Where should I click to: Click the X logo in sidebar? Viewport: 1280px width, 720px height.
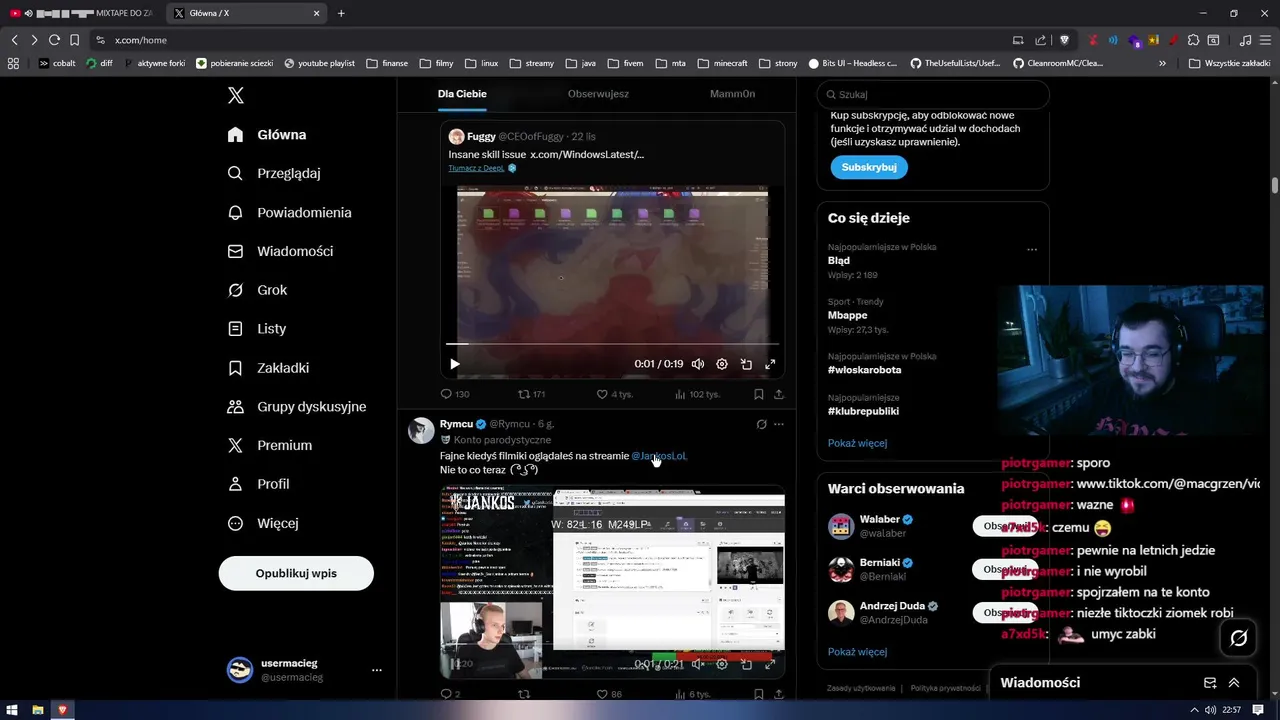(236, 95)
